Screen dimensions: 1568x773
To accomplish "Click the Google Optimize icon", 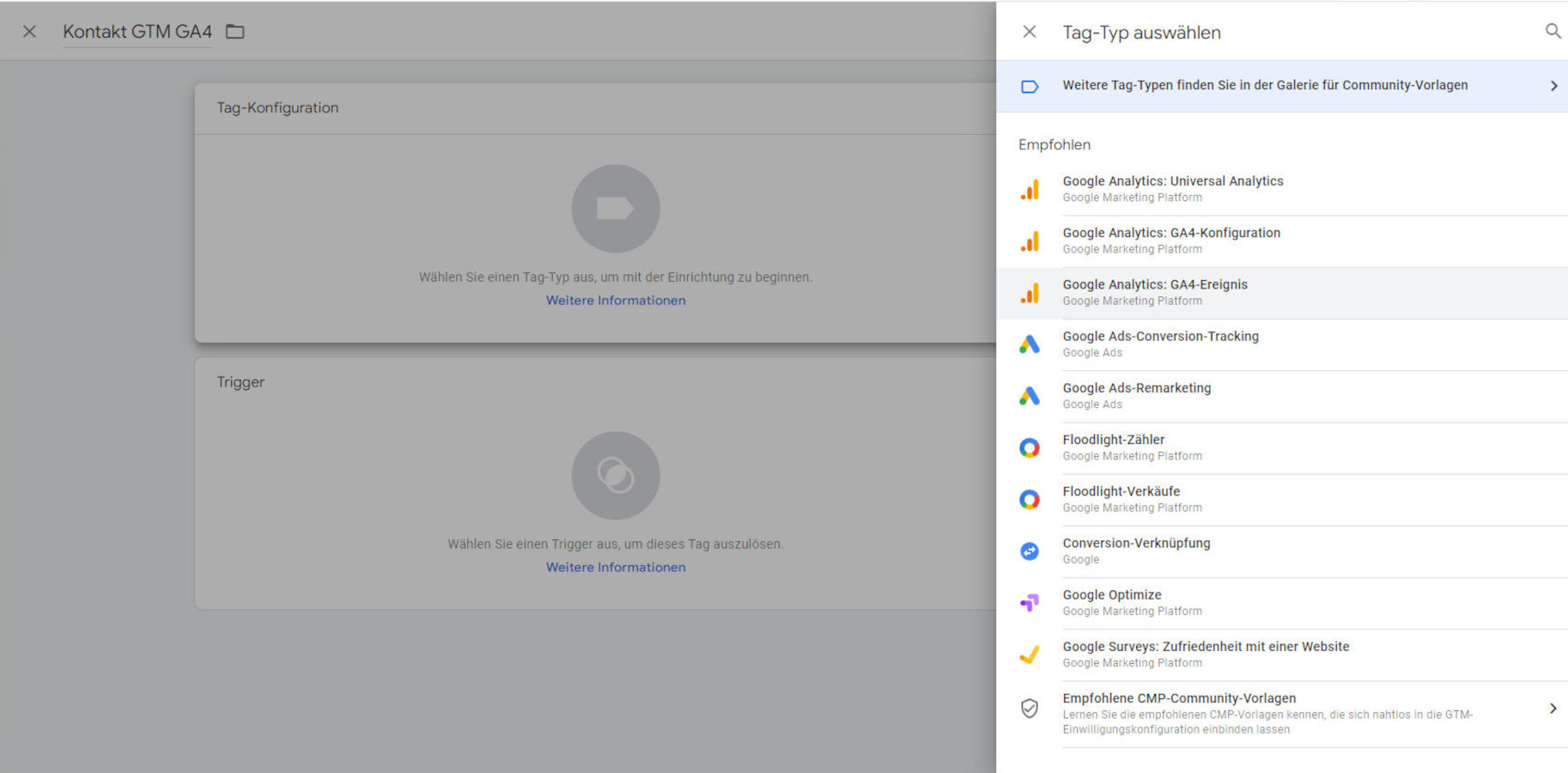I will pyautogui.click(x=1030, y=603).
